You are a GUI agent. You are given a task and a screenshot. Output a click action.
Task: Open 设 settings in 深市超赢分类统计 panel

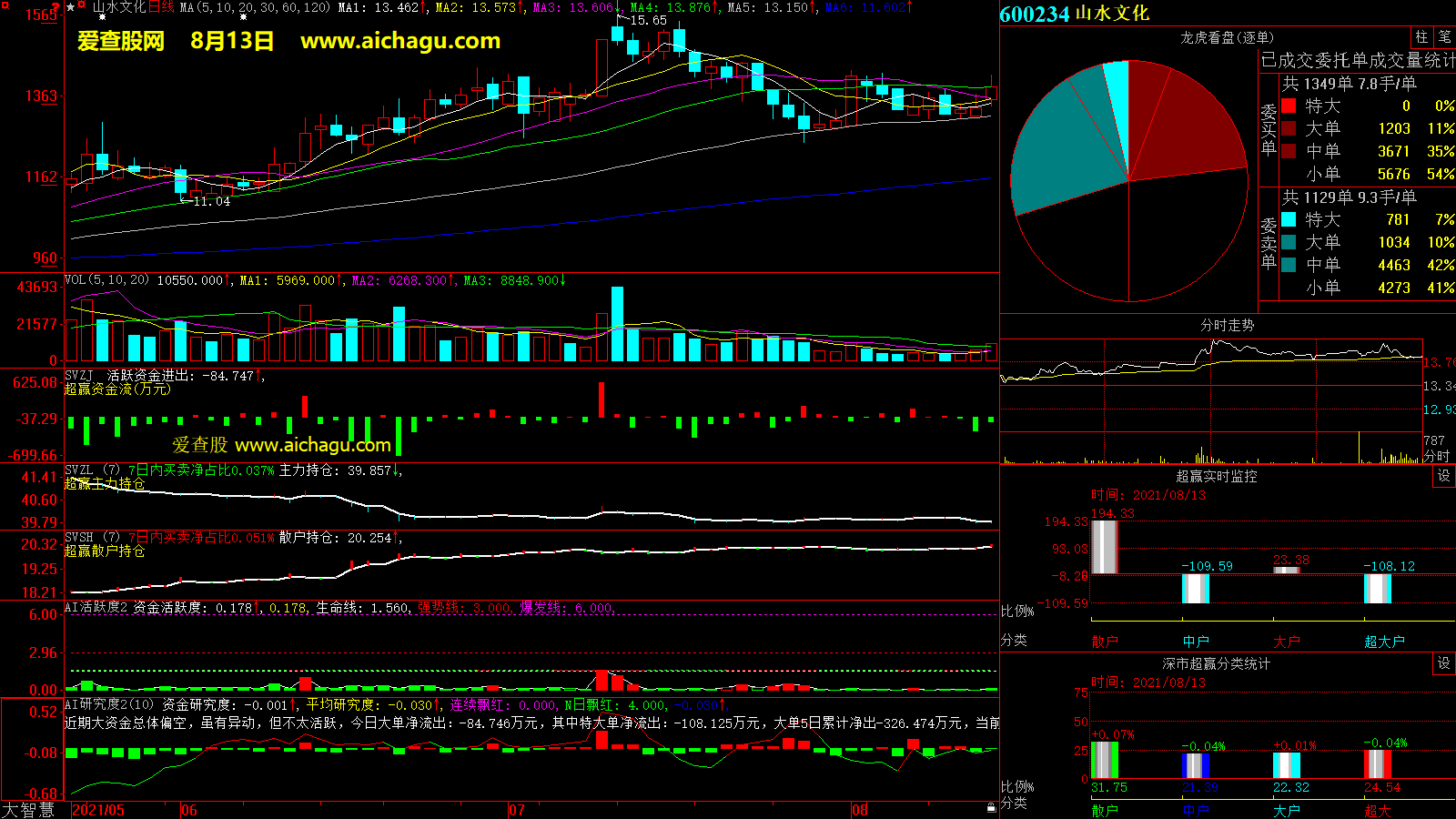coord(1444,663)
